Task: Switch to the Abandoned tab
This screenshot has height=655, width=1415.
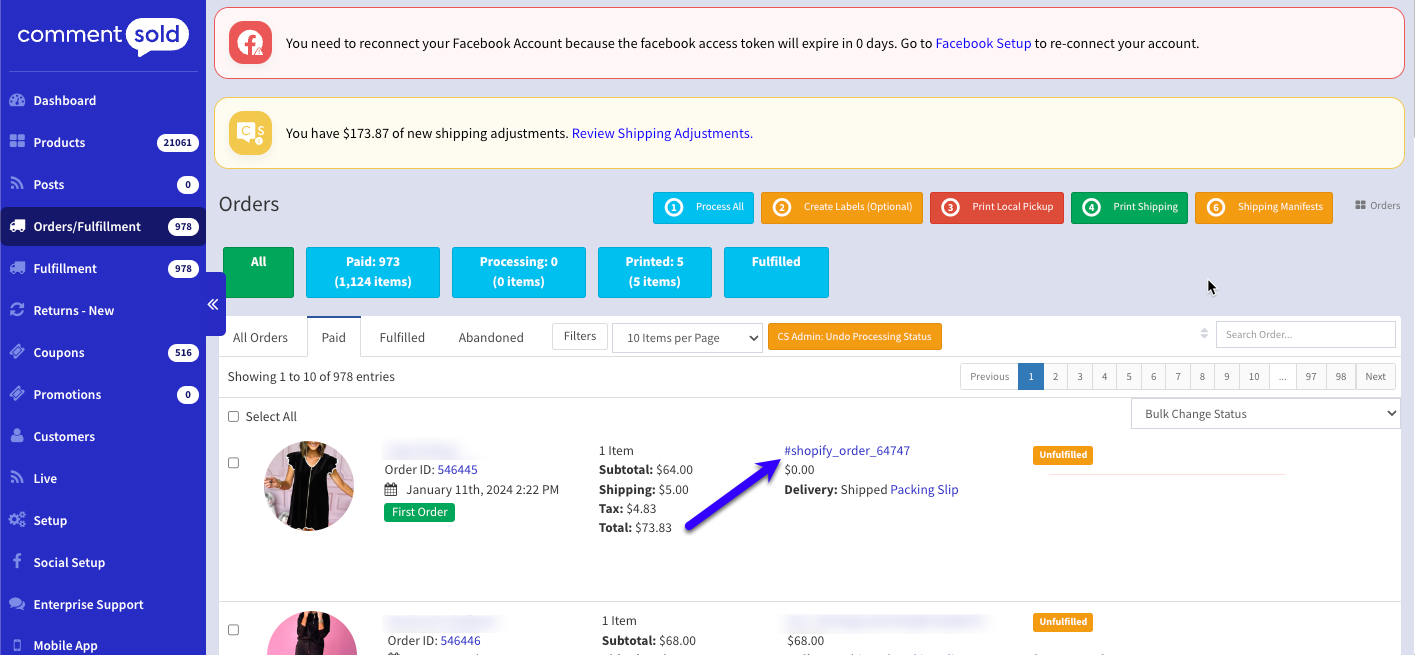Action: 491,338
